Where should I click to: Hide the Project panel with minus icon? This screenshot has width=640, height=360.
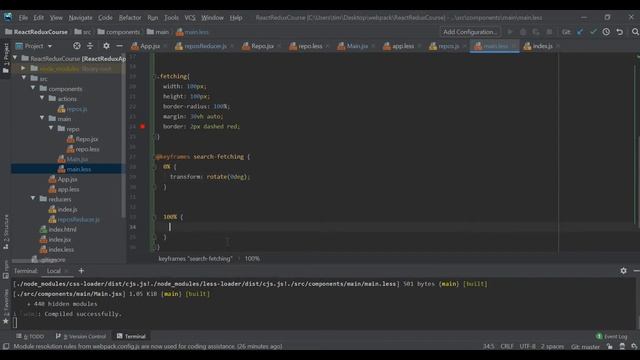[119, 46]
